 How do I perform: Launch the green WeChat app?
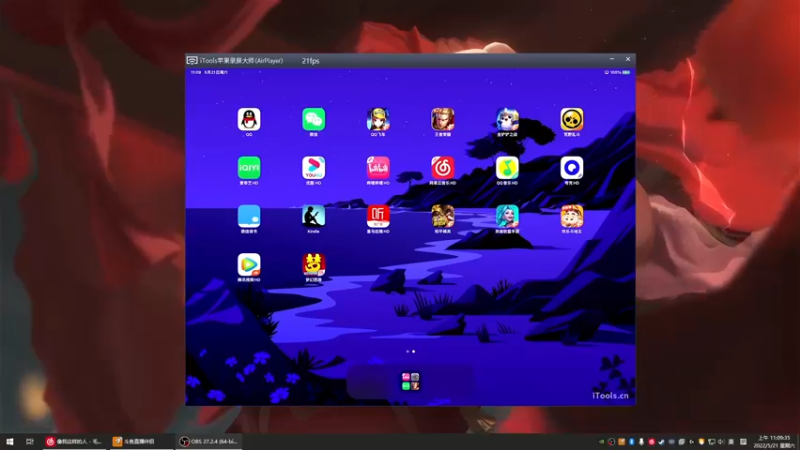coord(313,119)
